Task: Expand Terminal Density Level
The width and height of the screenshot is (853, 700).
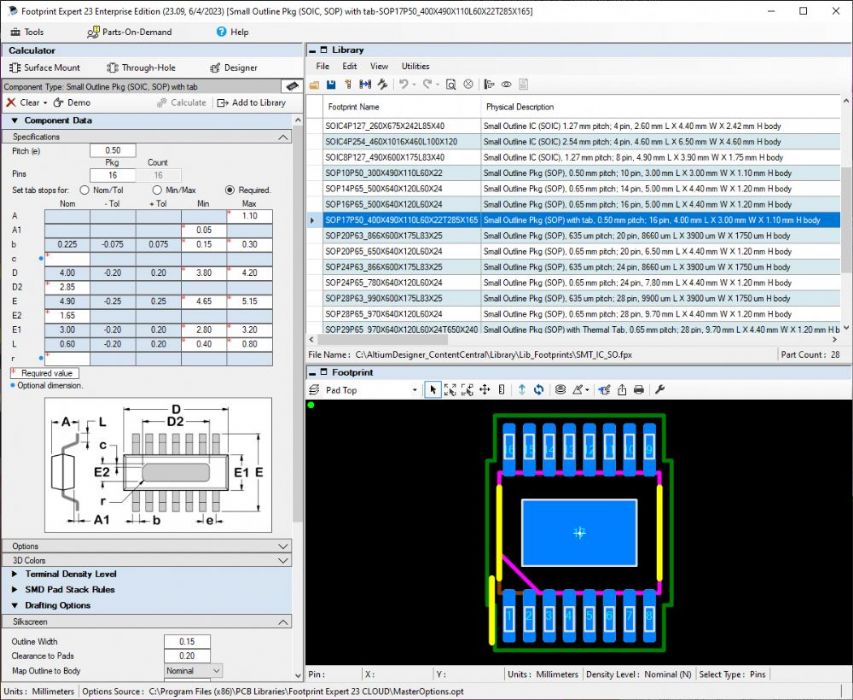Action: 15,574
